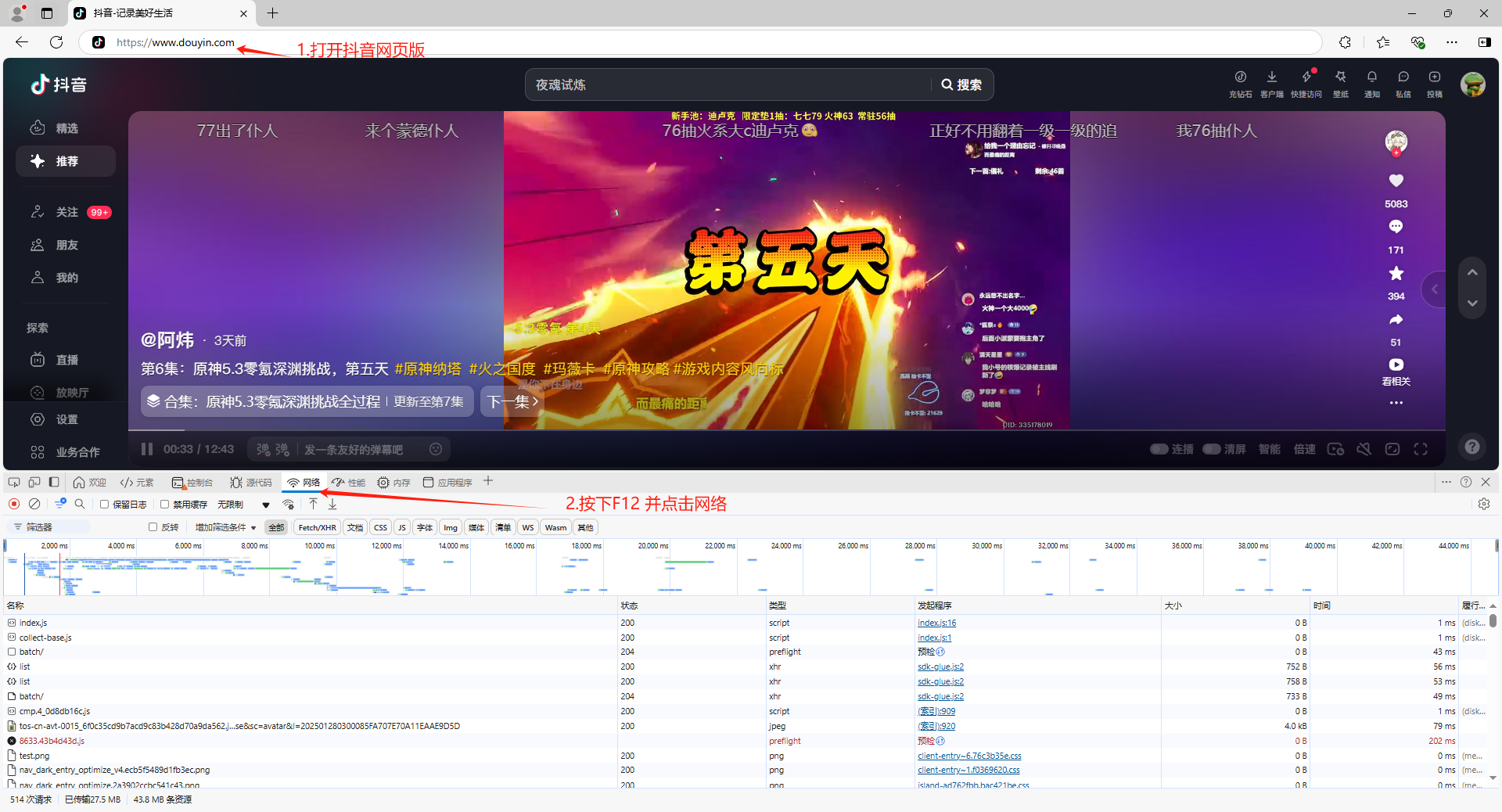
Task: Open the three-dot more options on video
Action: coord(1396,403)
